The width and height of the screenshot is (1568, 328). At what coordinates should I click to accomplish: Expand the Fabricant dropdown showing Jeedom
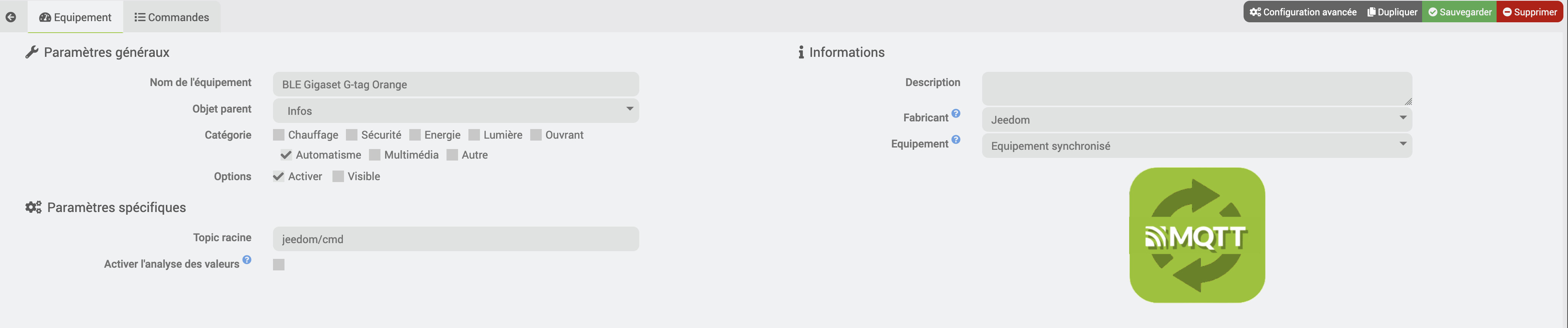coord(1196,120)
